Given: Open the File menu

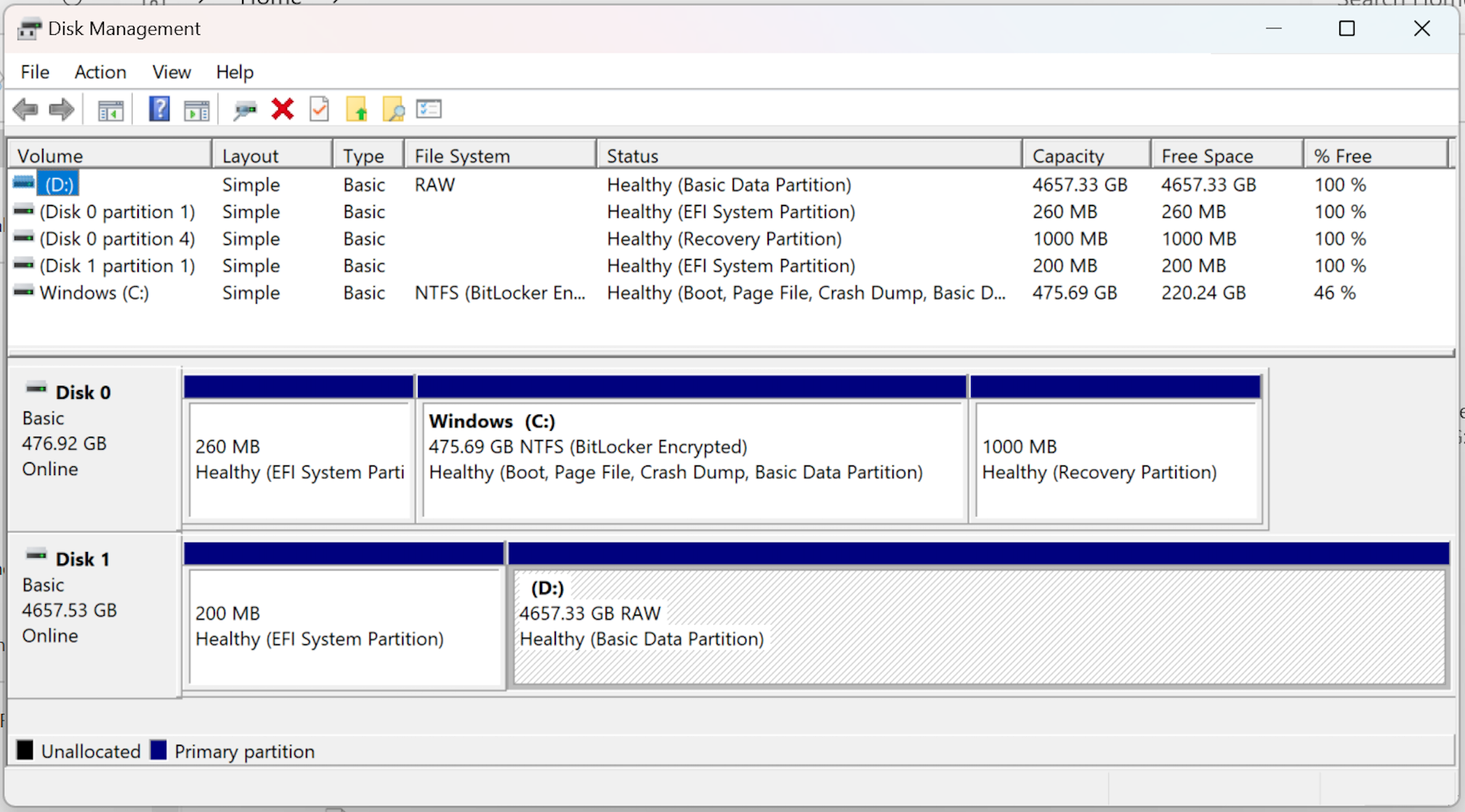Looking at the screenshot, I should 35,72.
